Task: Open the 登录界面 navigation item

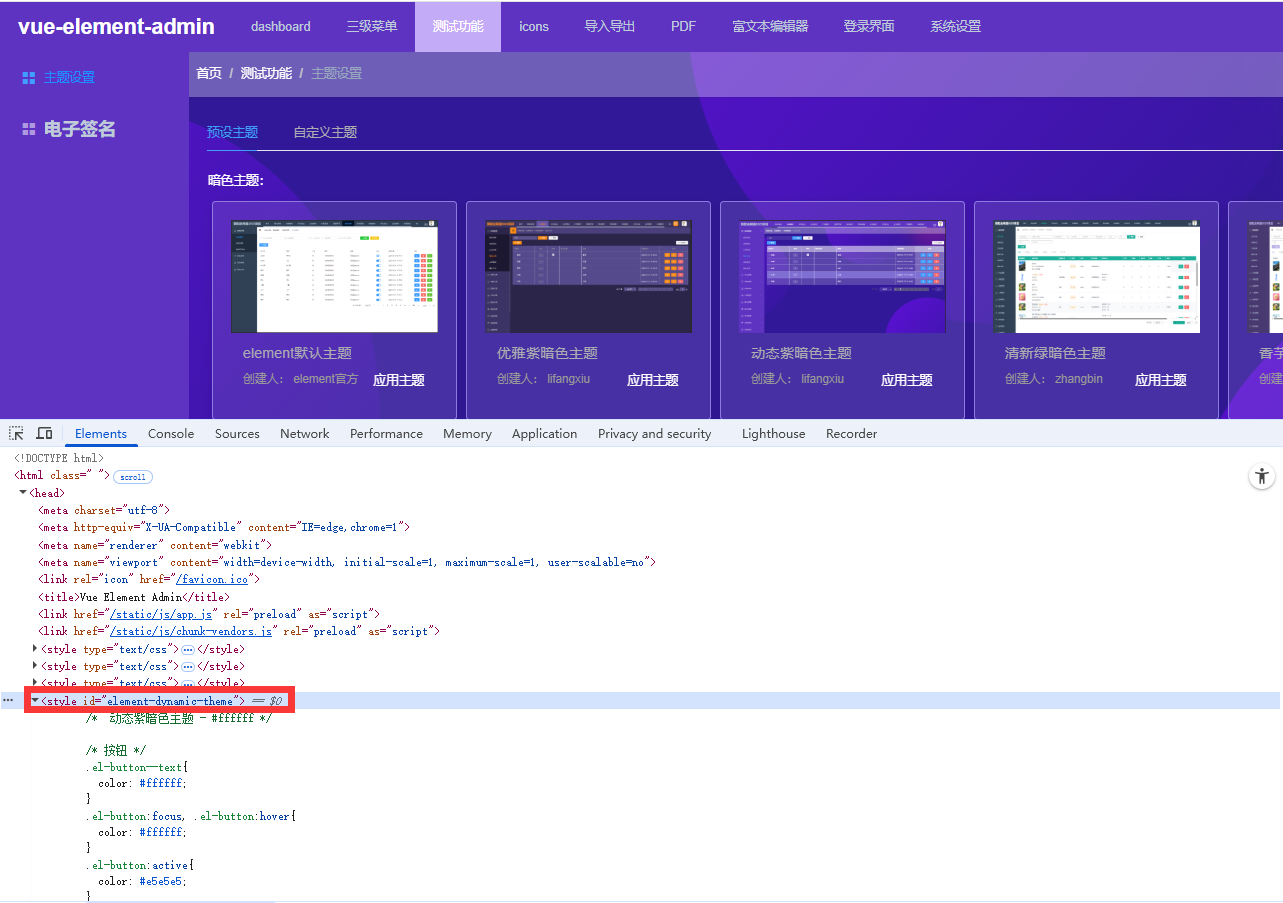Action: tap(868, 26)
